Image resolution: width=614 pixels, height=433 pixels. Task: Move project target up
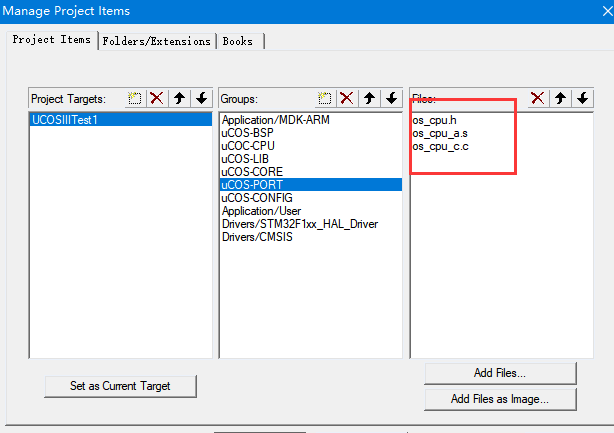pyautogui.click(x=179, y=98)
